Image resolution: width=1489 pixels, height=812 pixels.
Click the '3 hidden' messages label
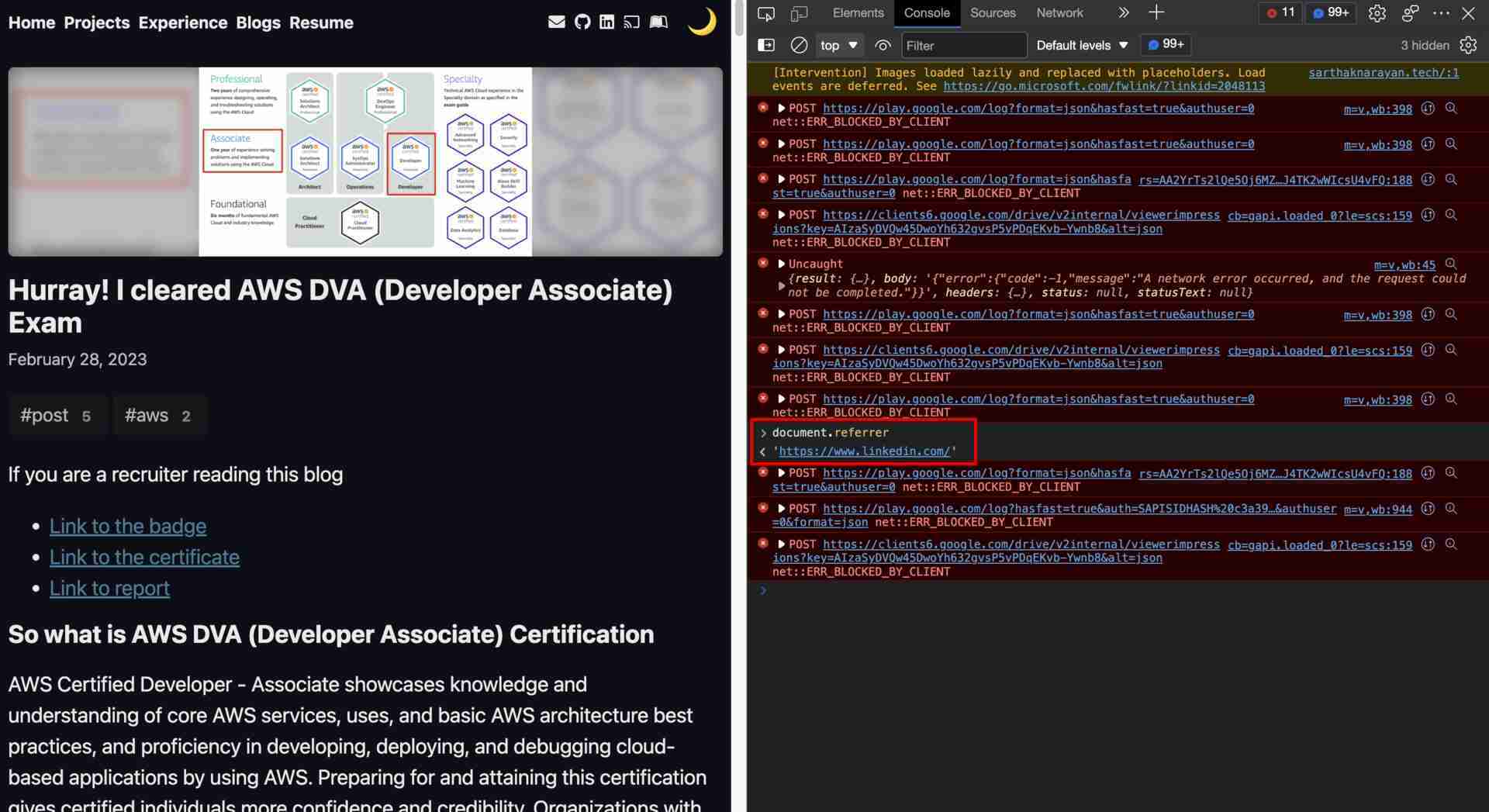(1425, 45)
